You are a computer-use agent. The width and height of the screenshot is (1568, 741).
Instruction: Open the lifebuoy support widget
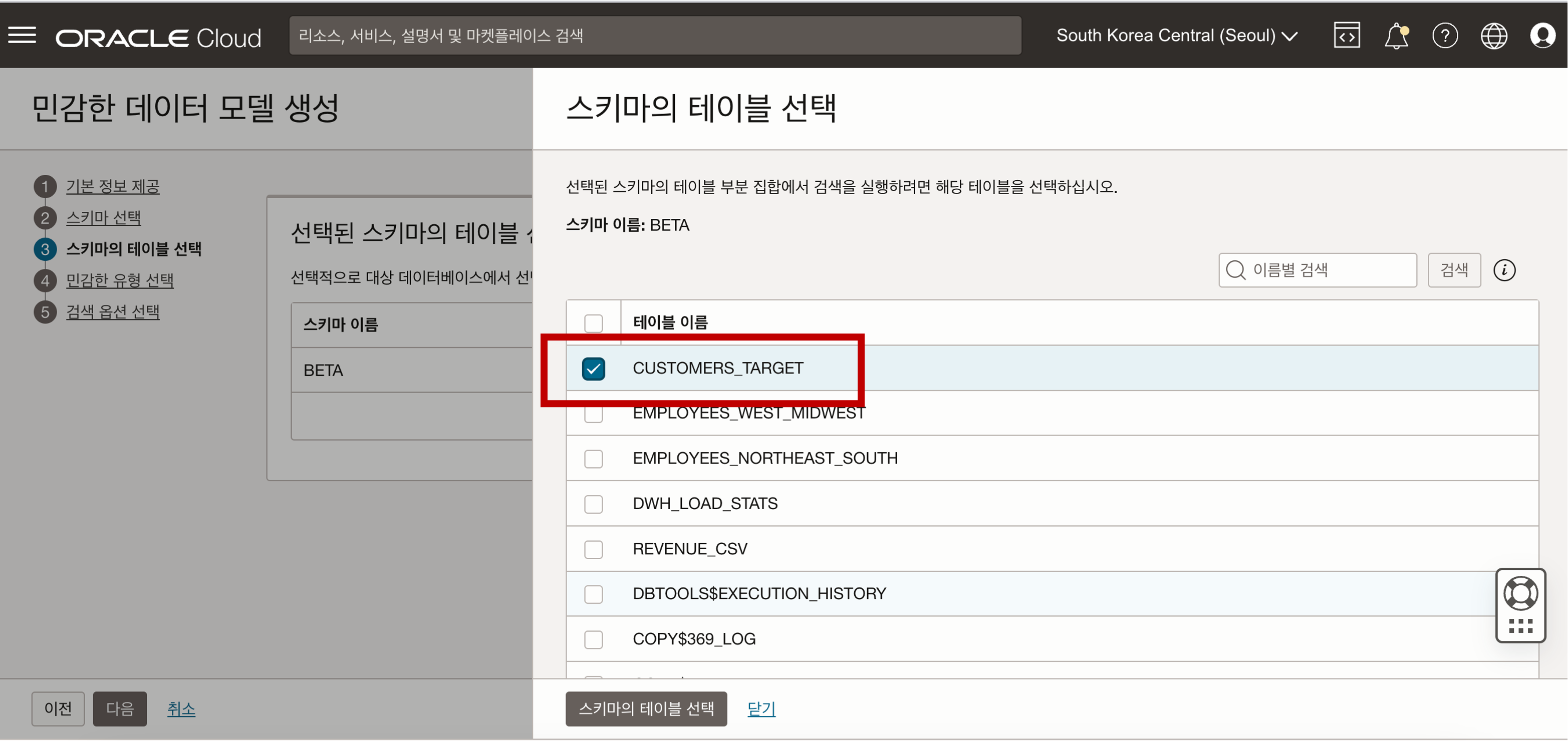1520,594
